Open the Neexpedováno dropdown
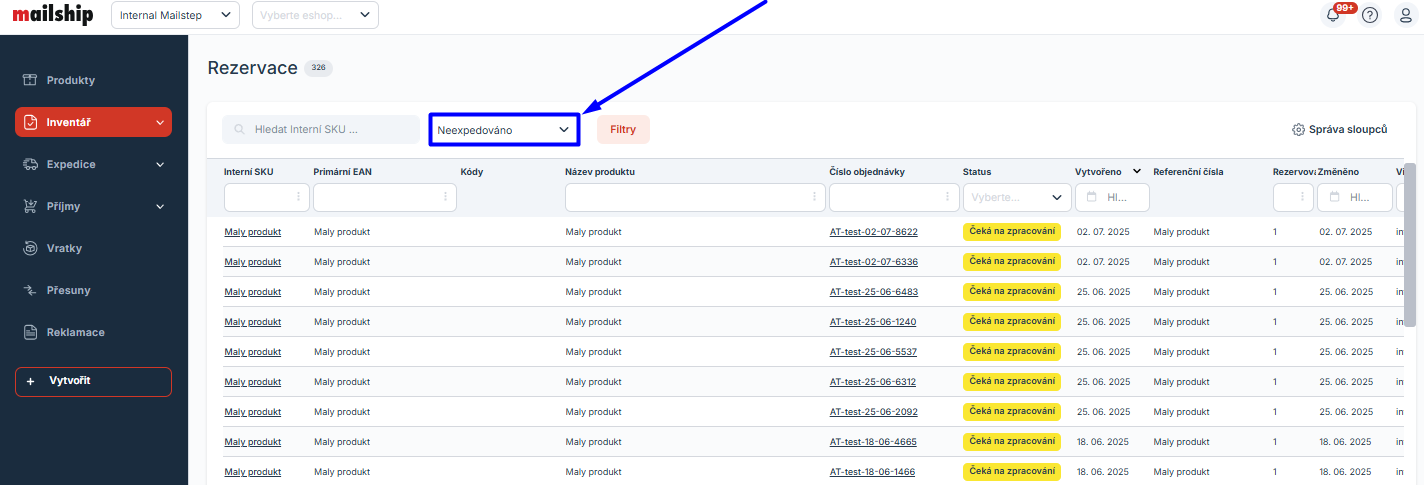 pyautogui.click(x=504, y=130)
